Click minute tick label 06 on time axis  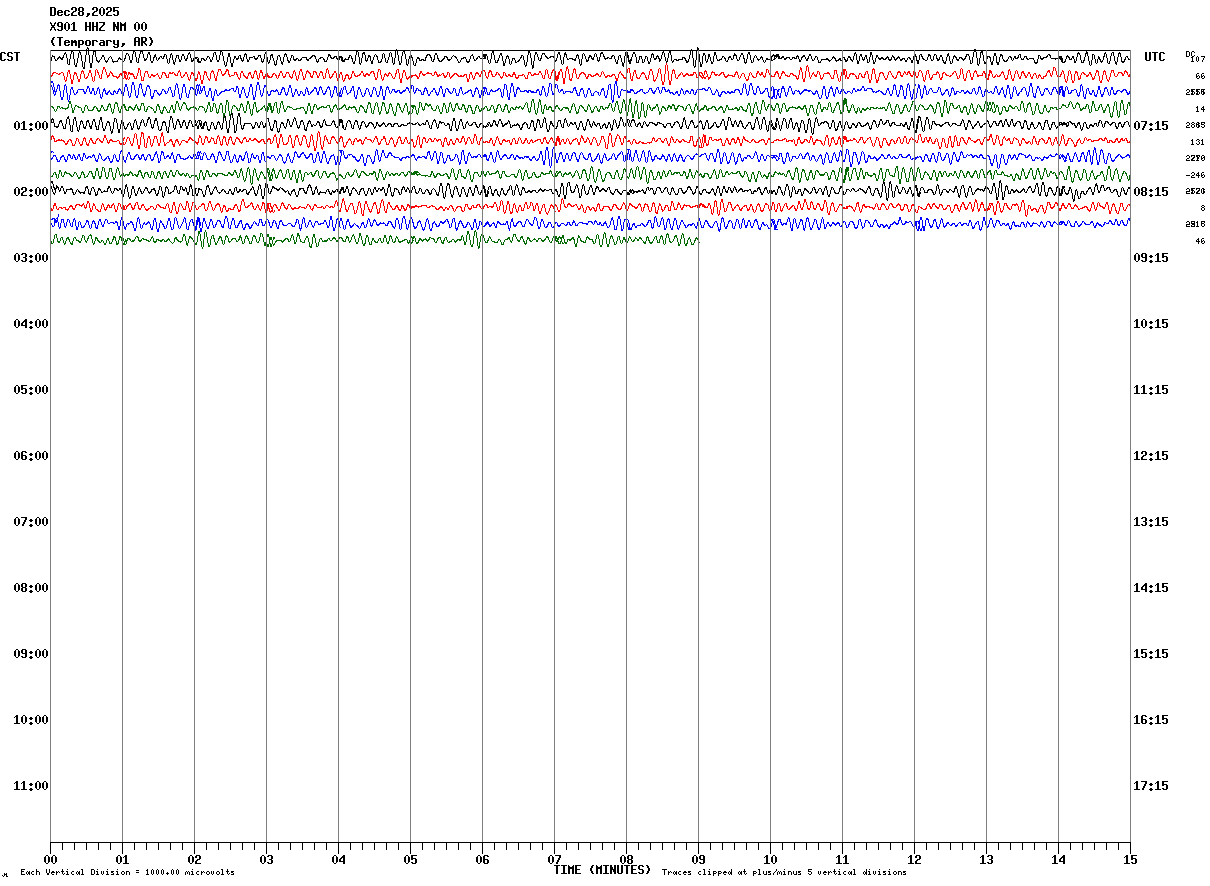pyautogui.click(x=482, y=859)
